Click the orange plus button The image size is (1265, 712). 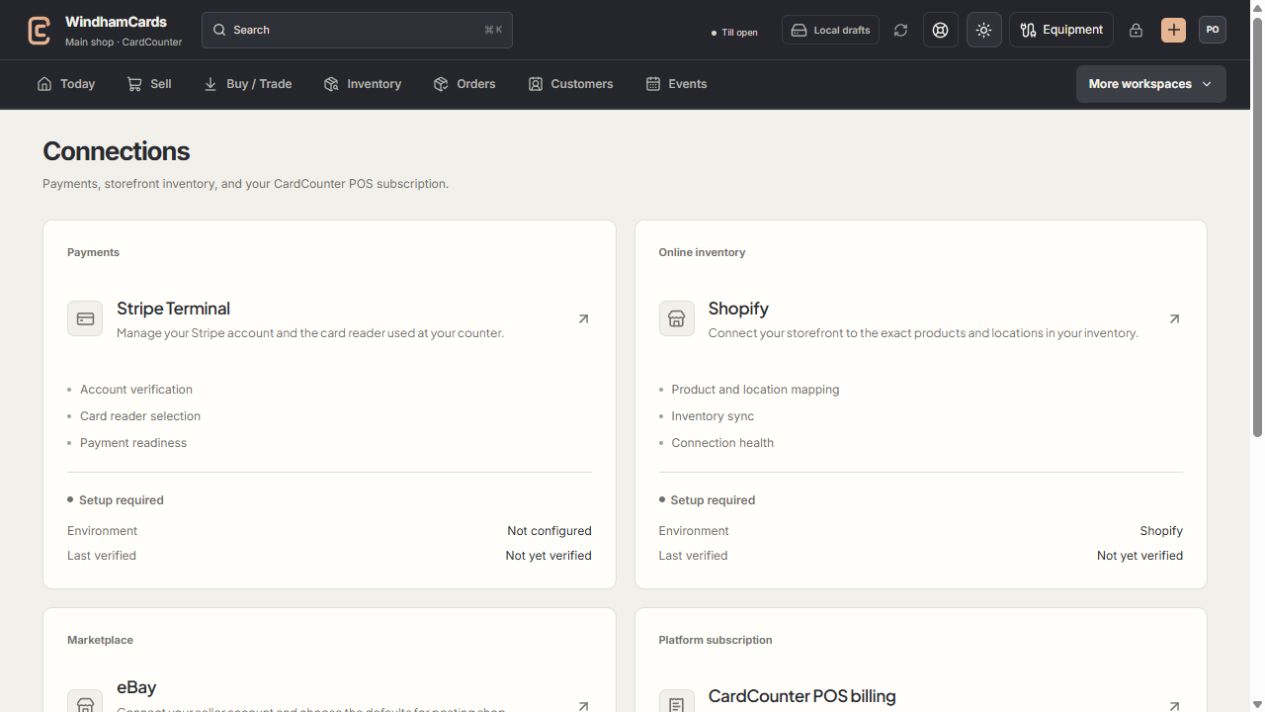coord(1173,30)
